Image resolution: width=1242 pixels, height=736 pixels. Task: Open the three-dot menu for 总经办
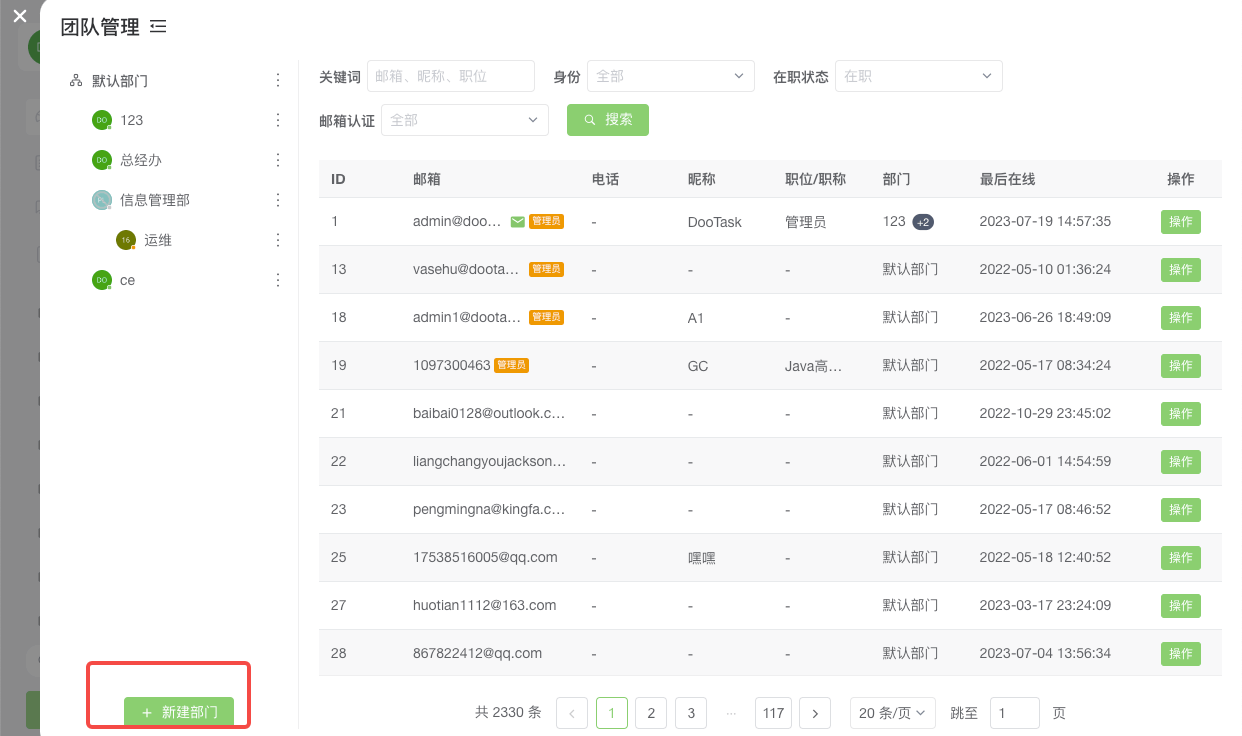278,160
